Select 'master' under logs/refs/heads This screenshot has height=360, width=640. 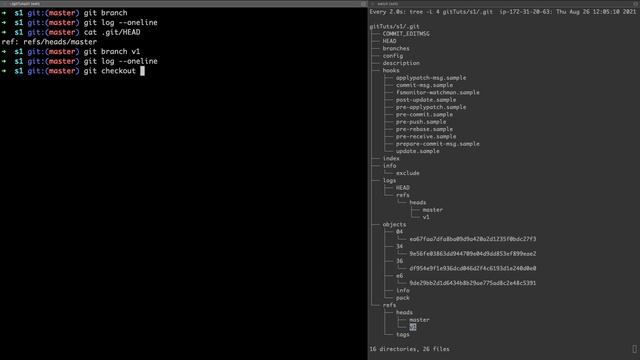click(x=432, y=210)
